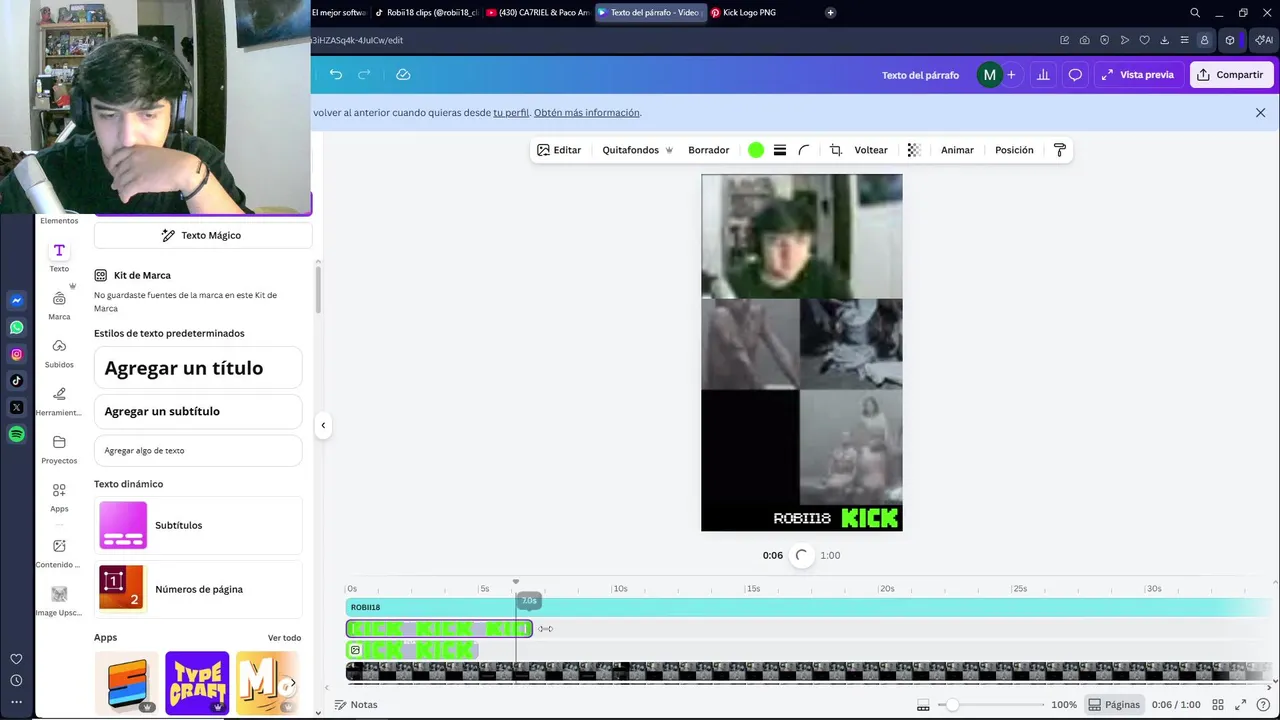Switch to the CA7RIEL & Paco YouTube tab
The width and height of the screenshot is (1280, 720).
pyautogui.click(x=538, y=13)
